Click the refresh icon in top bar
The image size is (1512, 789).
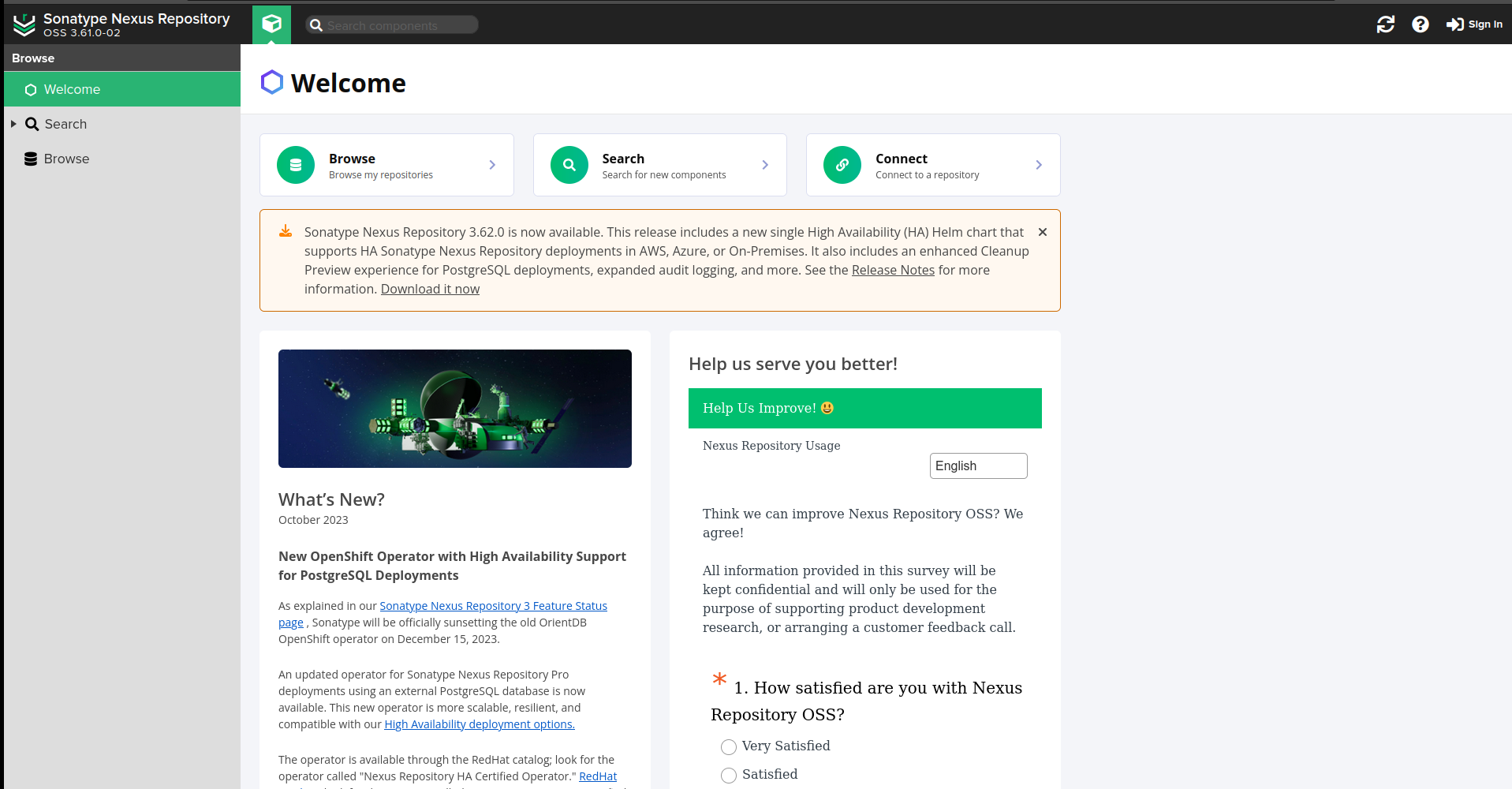(x=1385, y=24)
